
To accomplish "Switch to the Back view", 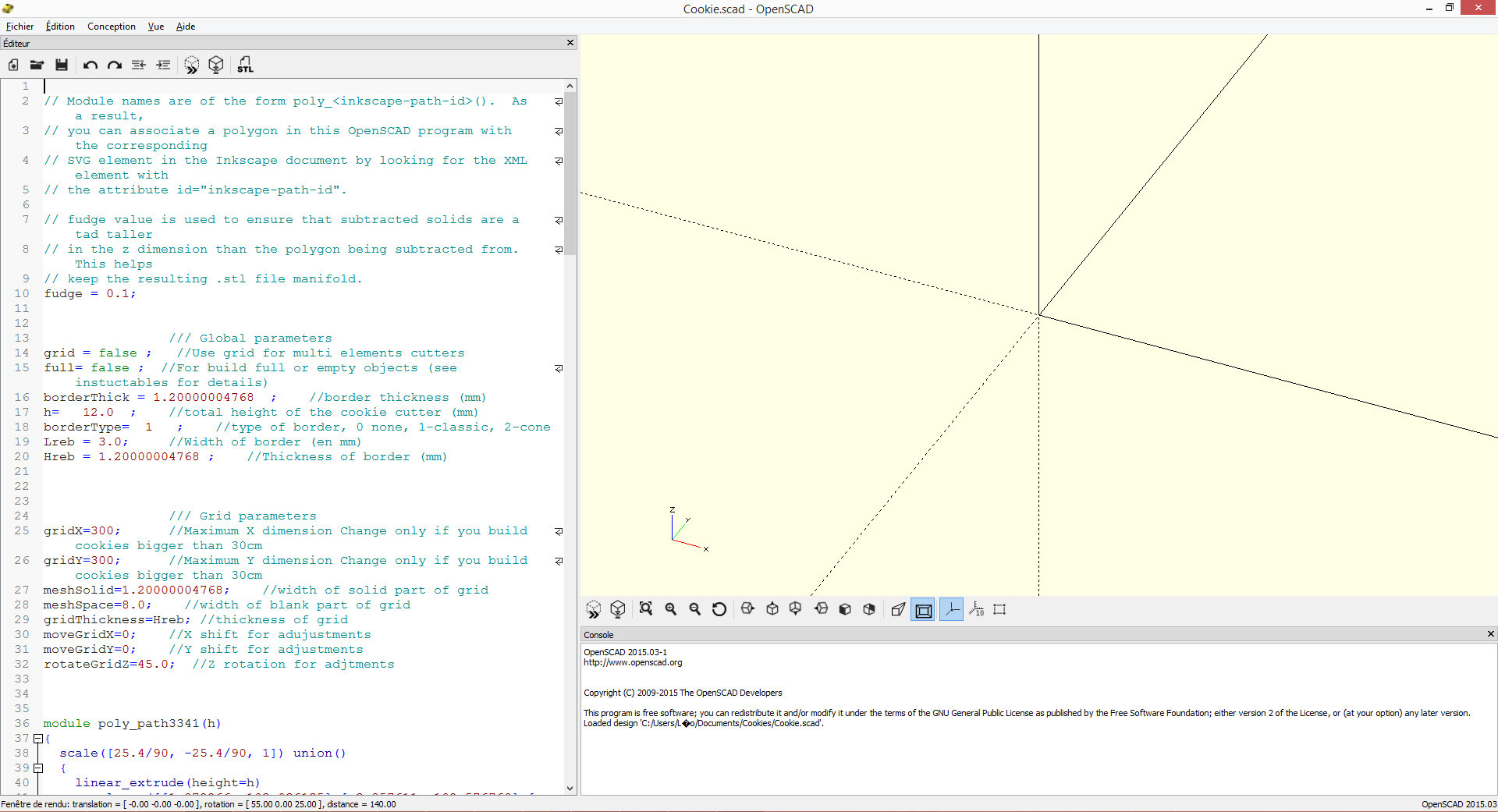I will point(869,609).
